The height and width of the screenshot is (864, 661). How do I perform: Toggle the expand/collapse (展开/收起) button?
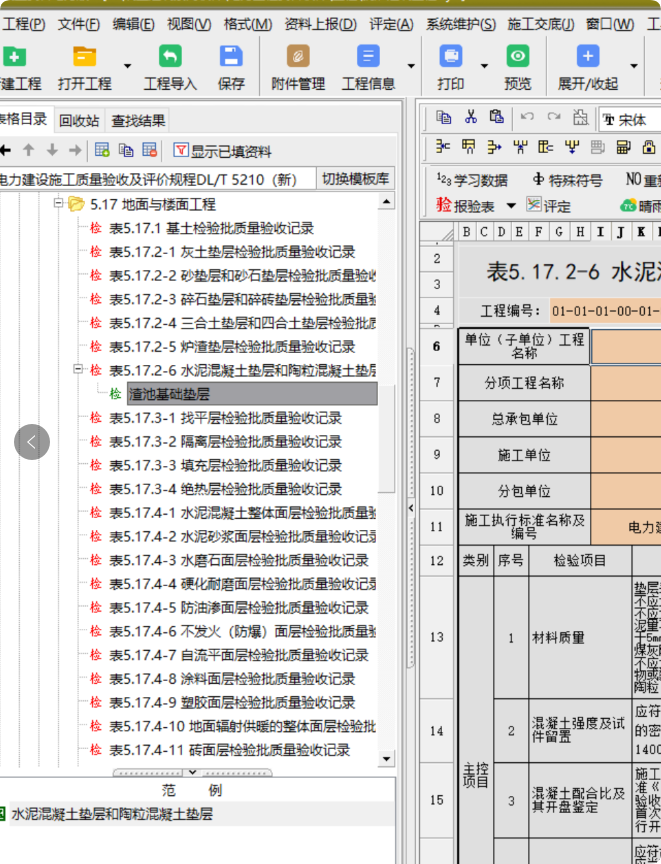click(587, 66)
